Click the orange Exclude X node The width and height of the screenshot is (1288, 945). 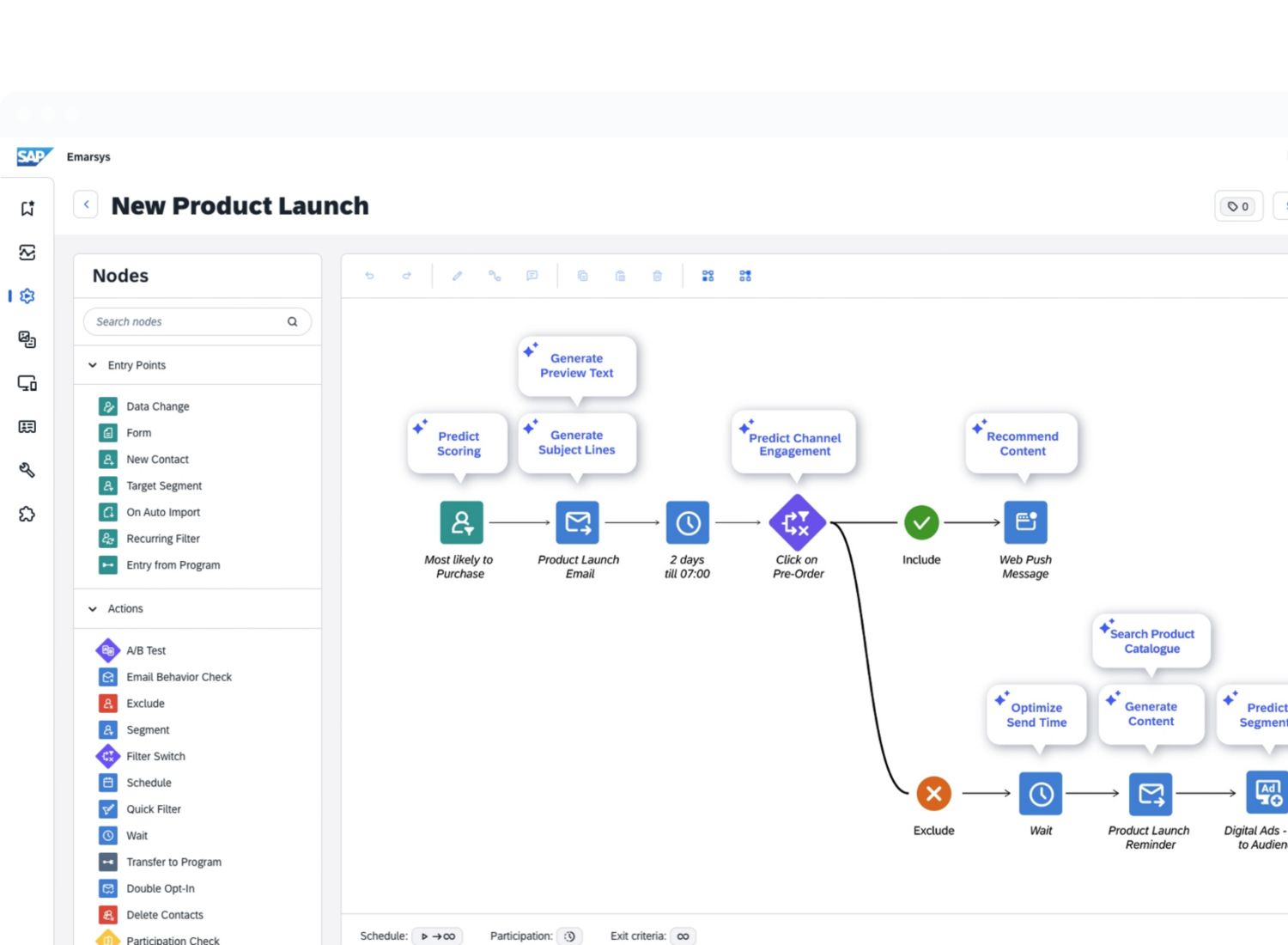(x=933, y=794)
